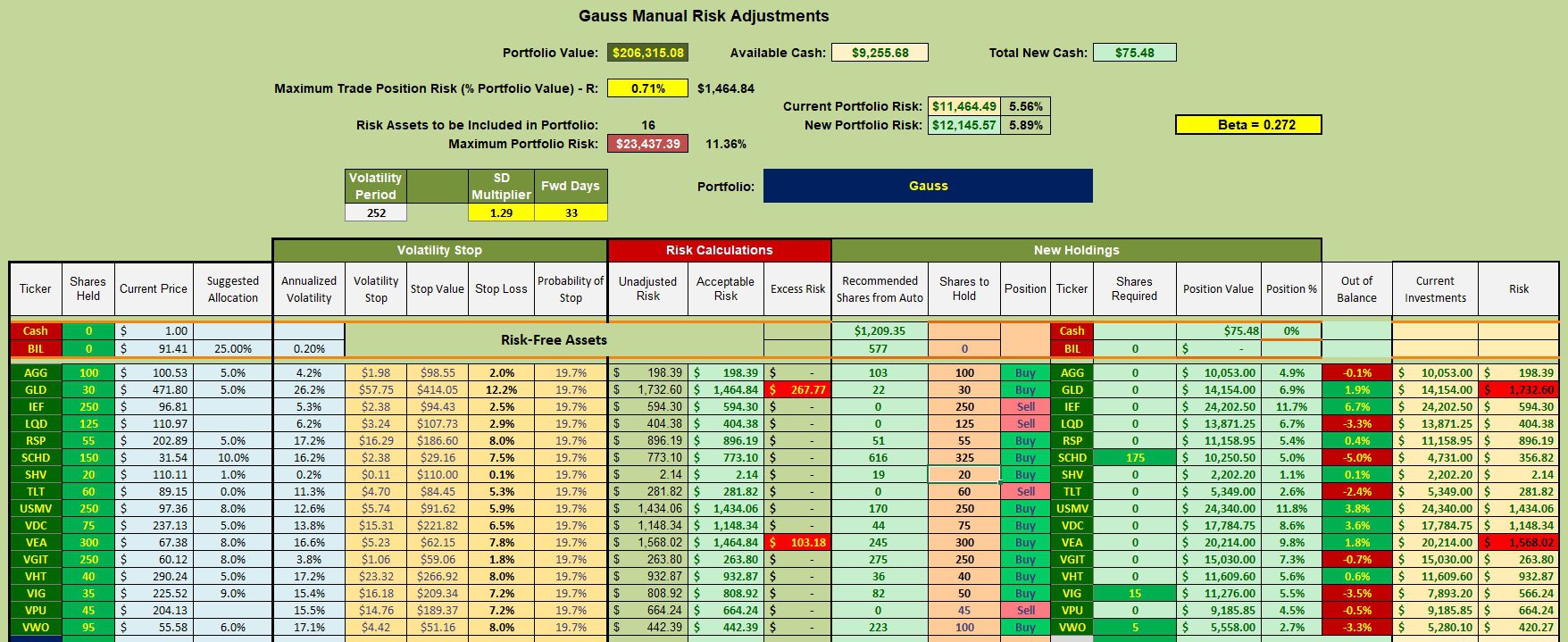Select VIG shares required 15
Viewport: 1568px width, 642px height.
click(1135, 593)
